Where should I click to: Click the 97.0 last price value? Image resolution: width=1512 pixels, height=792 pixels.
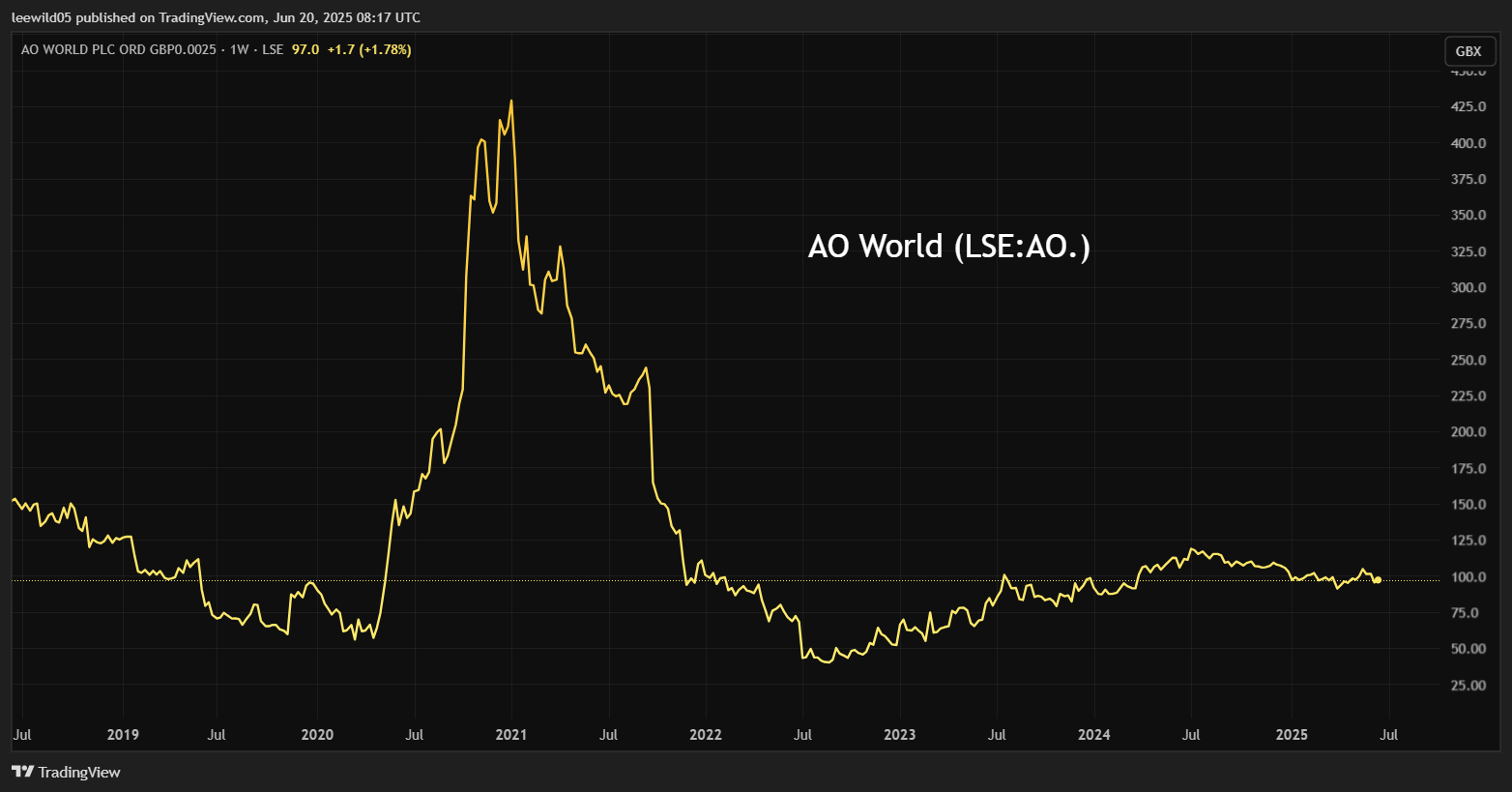(305, 49)
